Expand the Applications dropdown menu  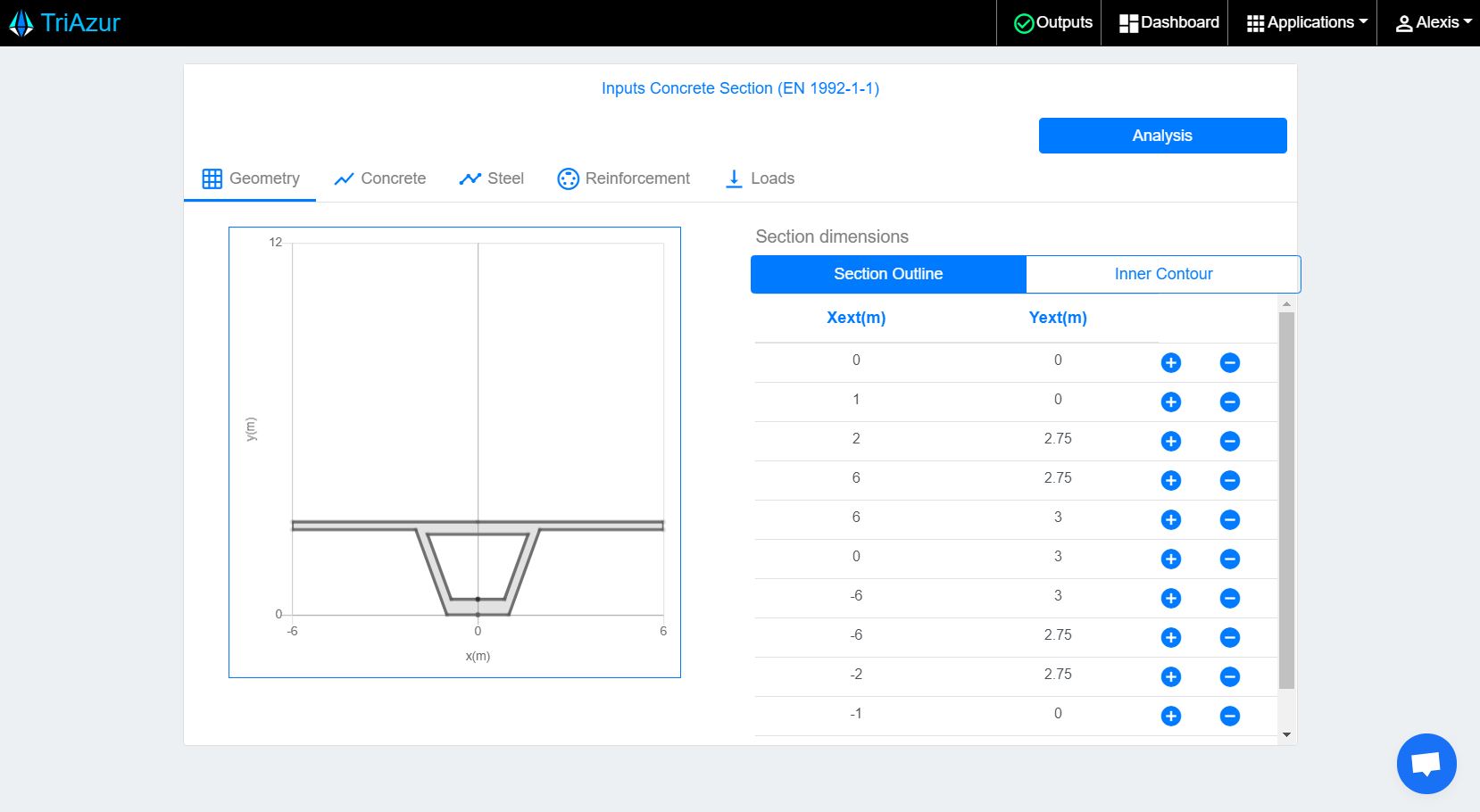(1307, 23)
